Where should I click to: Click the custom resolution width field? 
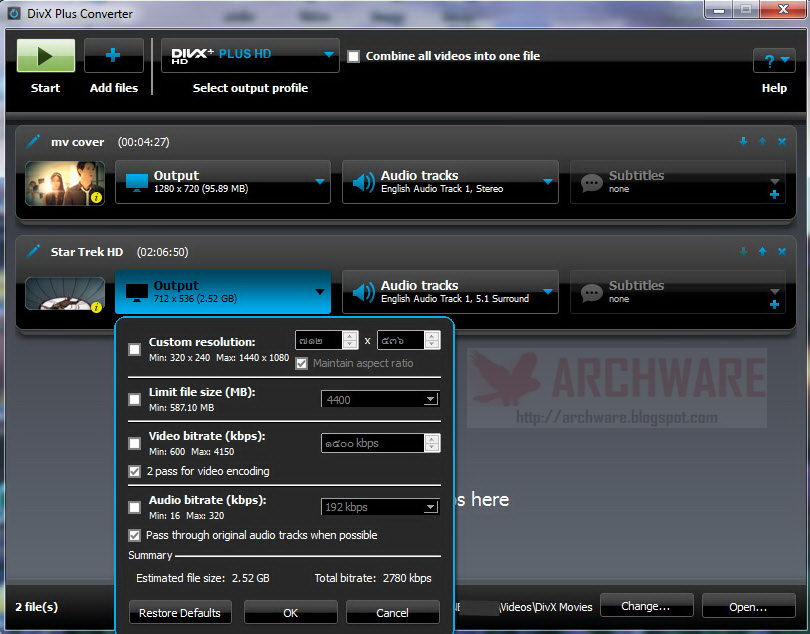(x=319, y=340)
